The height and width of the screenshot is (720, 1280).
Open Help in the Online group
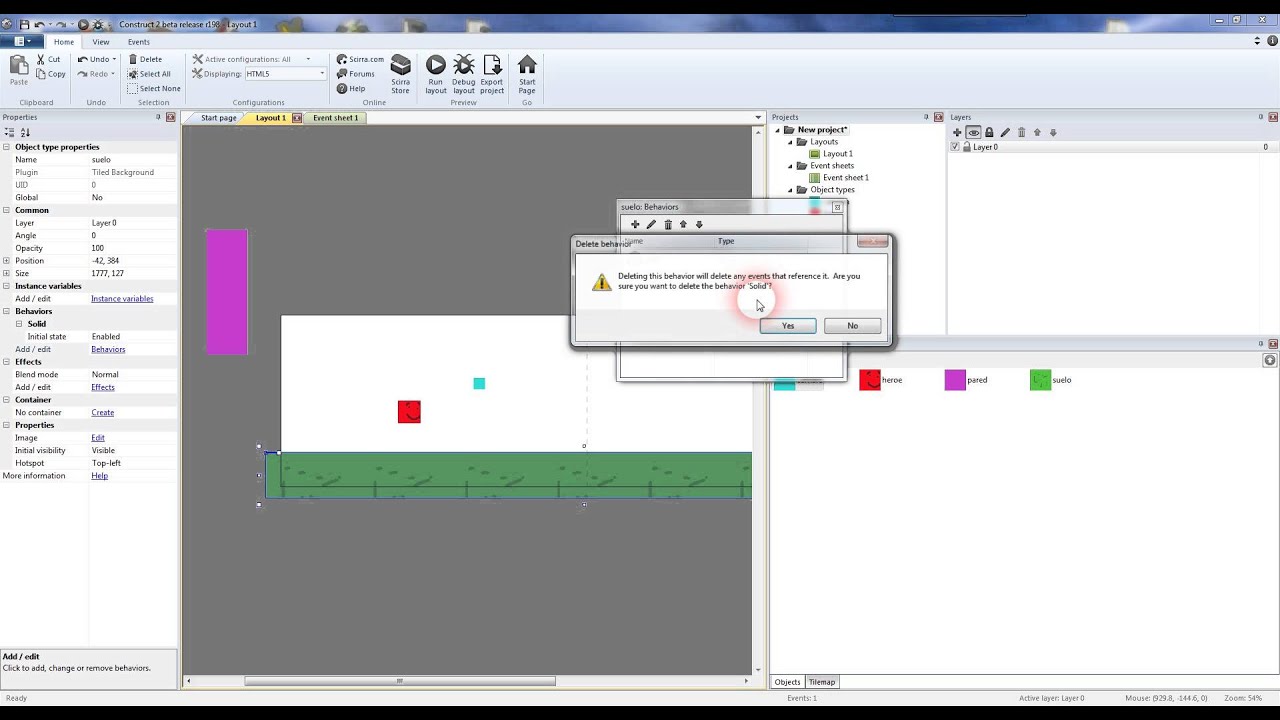[x=351, y=88]
